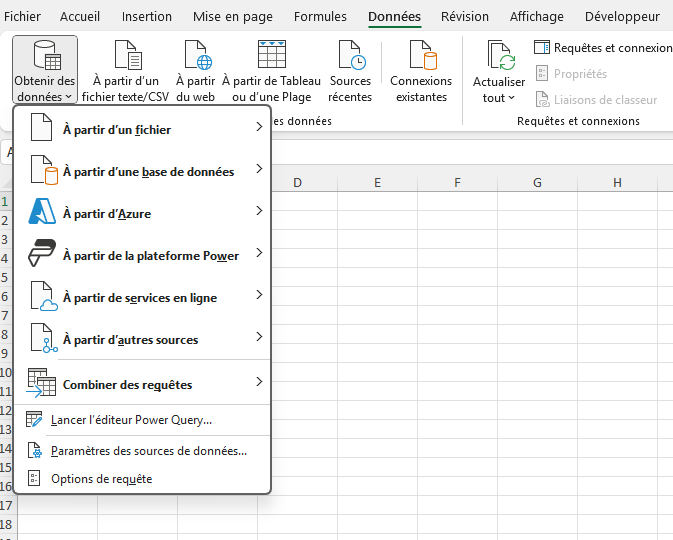The image size is (673, 540).
Task: Click the Requêtes et connexions pane icon
Action: click(x=542, y=47)
